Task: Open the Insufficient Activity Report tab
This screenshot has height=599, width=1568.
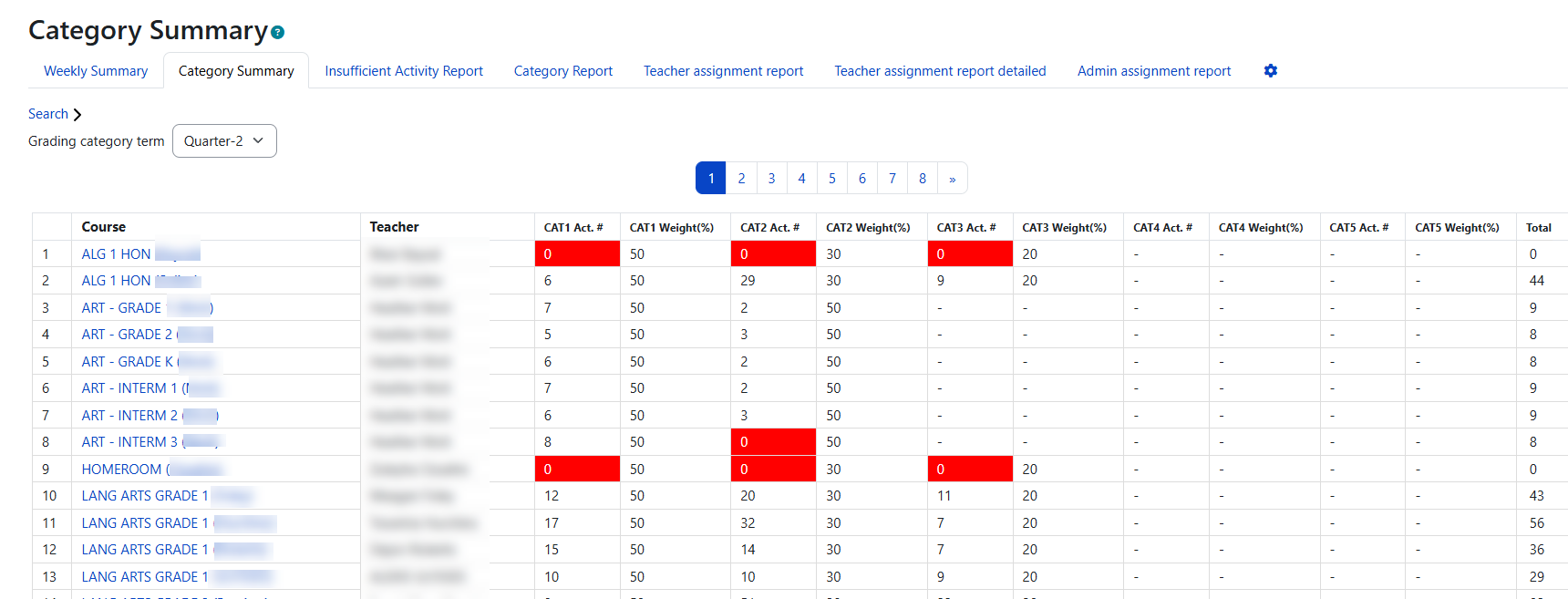Action: [404, 71]
